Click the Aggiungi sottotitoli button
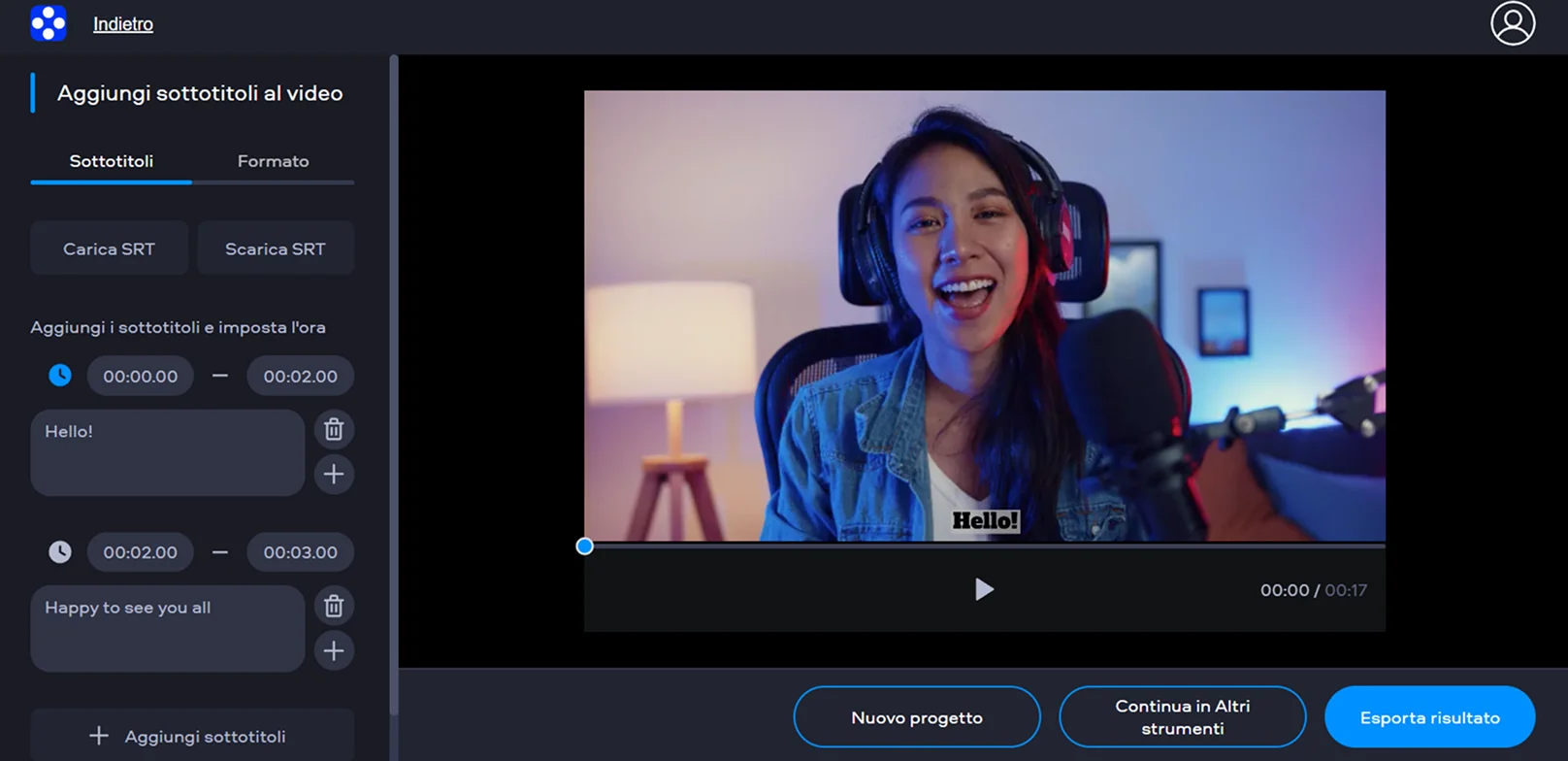Screen dimensions: 1568x761 [x=192, y=736]
